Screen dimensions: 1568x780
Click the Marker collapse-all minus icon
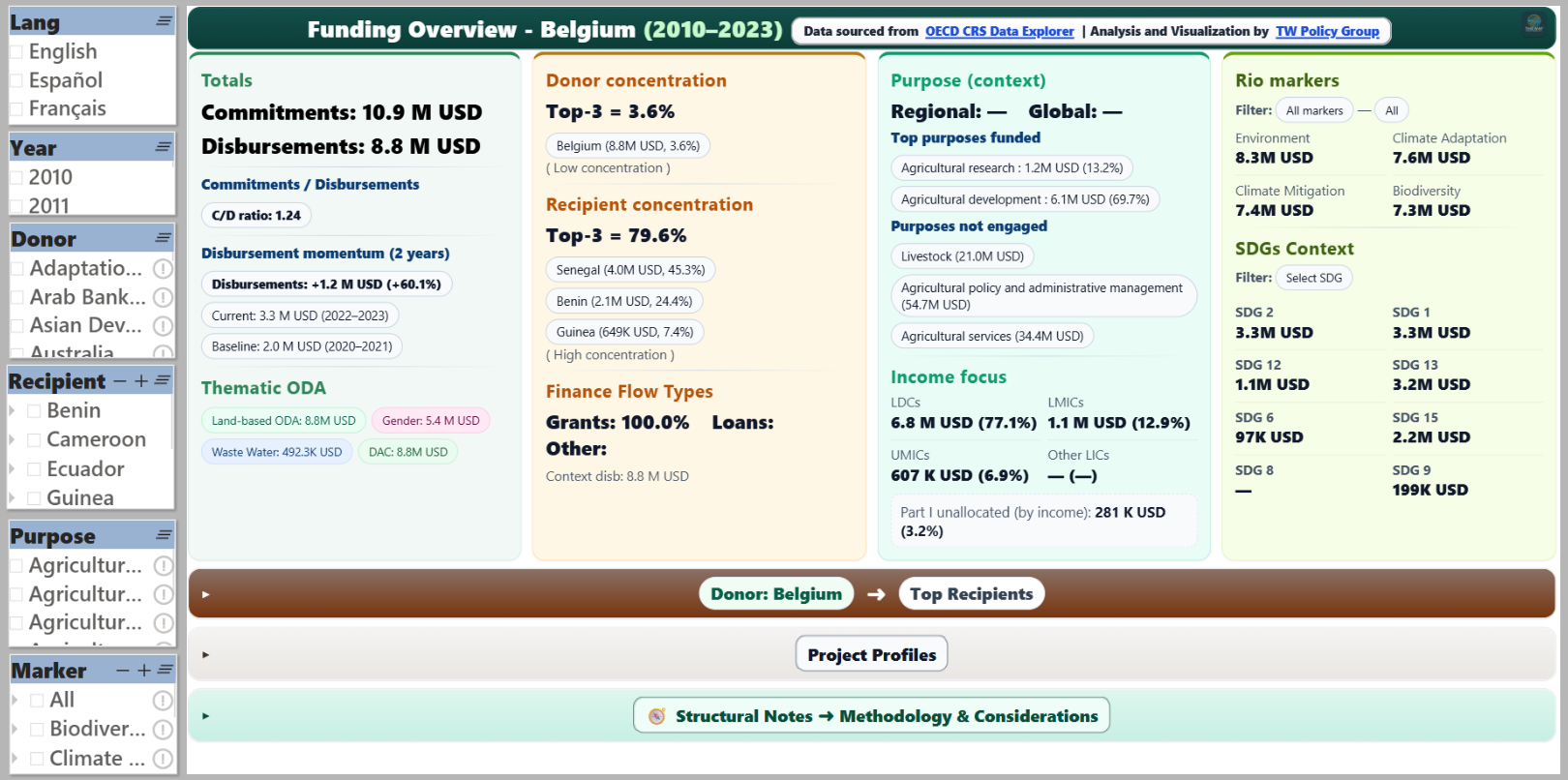tap(123, 670)
